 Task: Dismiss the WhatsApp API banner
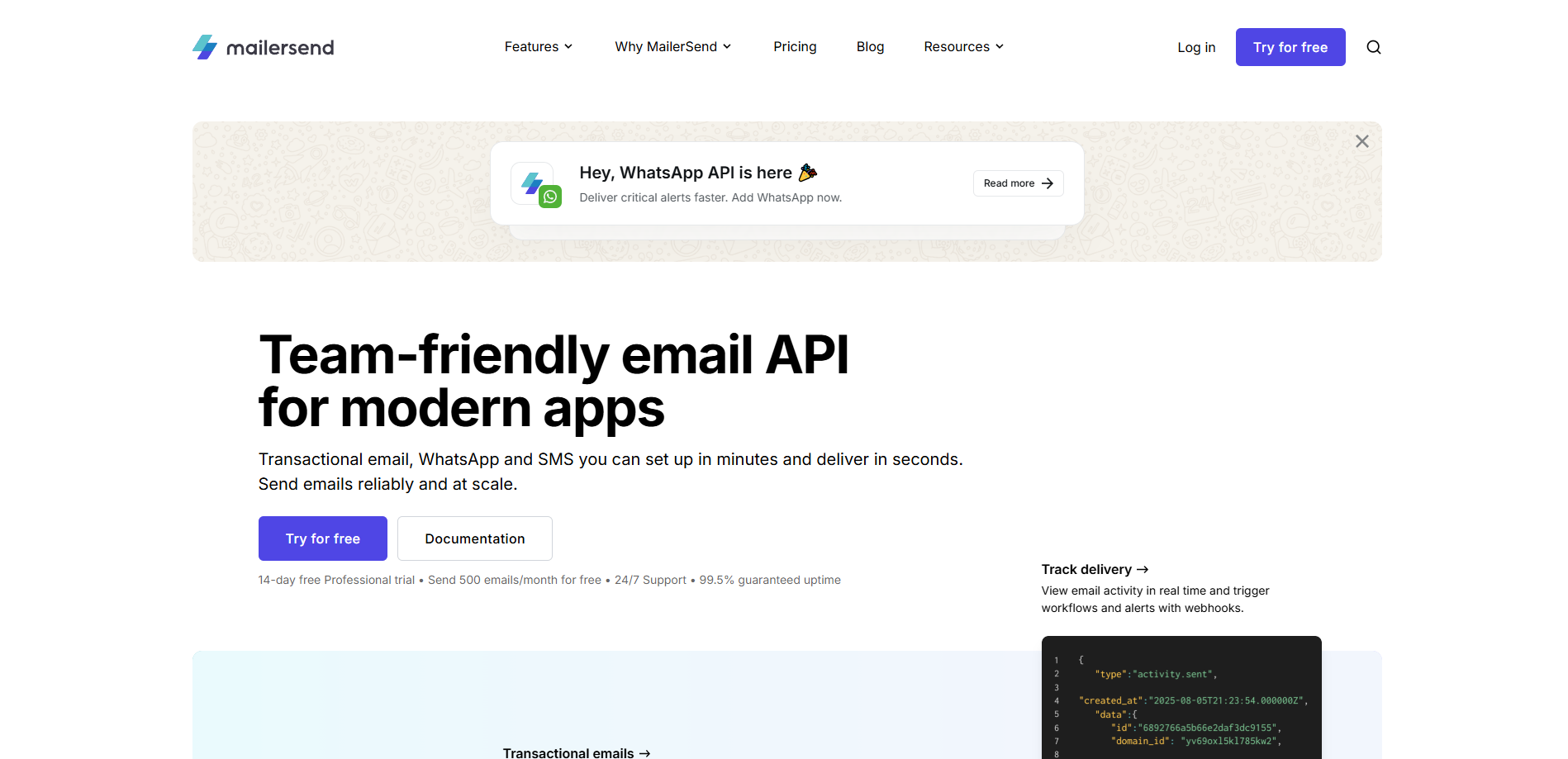pos(1362,141)
